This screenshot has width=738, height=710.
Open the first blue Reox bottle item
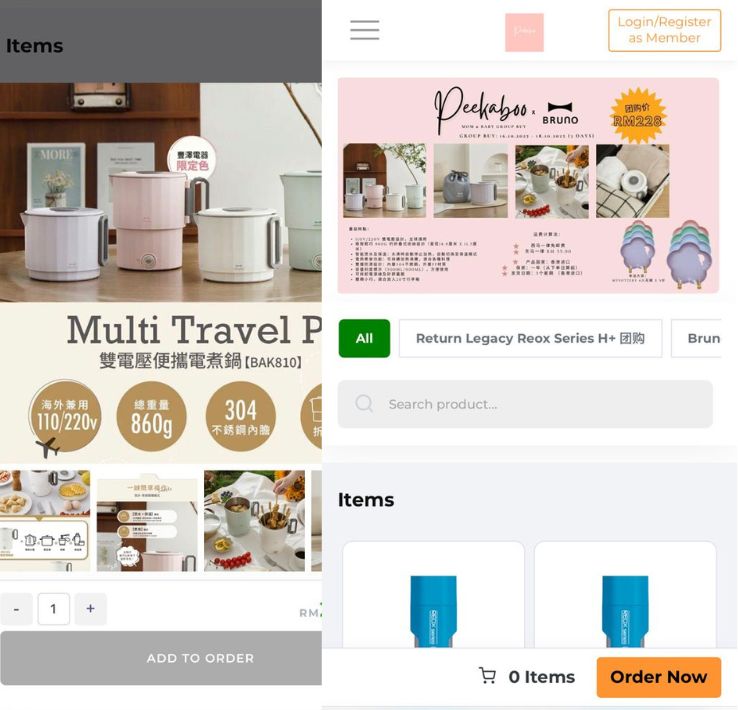coord(433,595)
